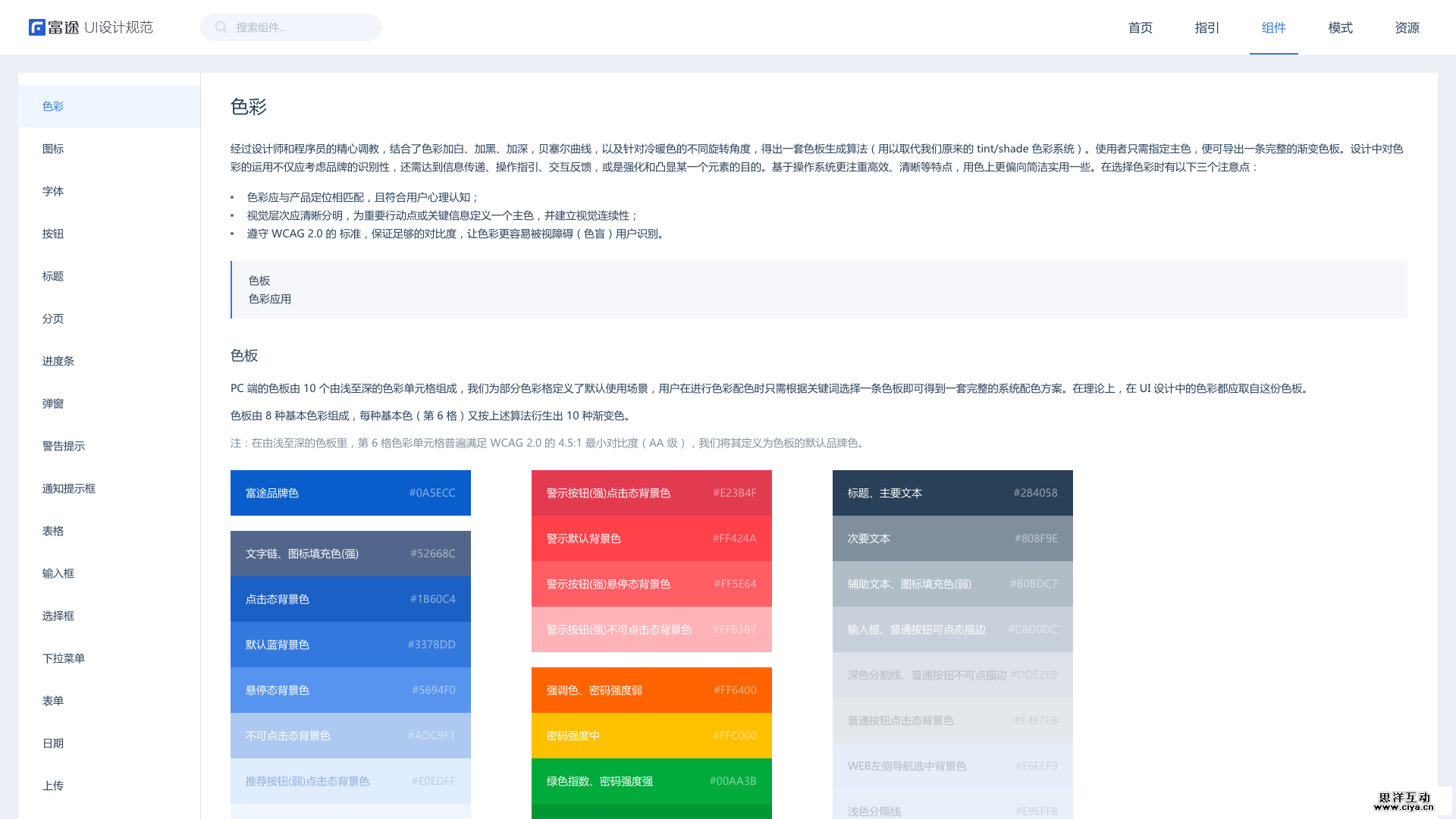Screen dimensions: 1456x819
Task: Click the 绿色指数 #00AA3B green swatch
Action: pos(651,781)
